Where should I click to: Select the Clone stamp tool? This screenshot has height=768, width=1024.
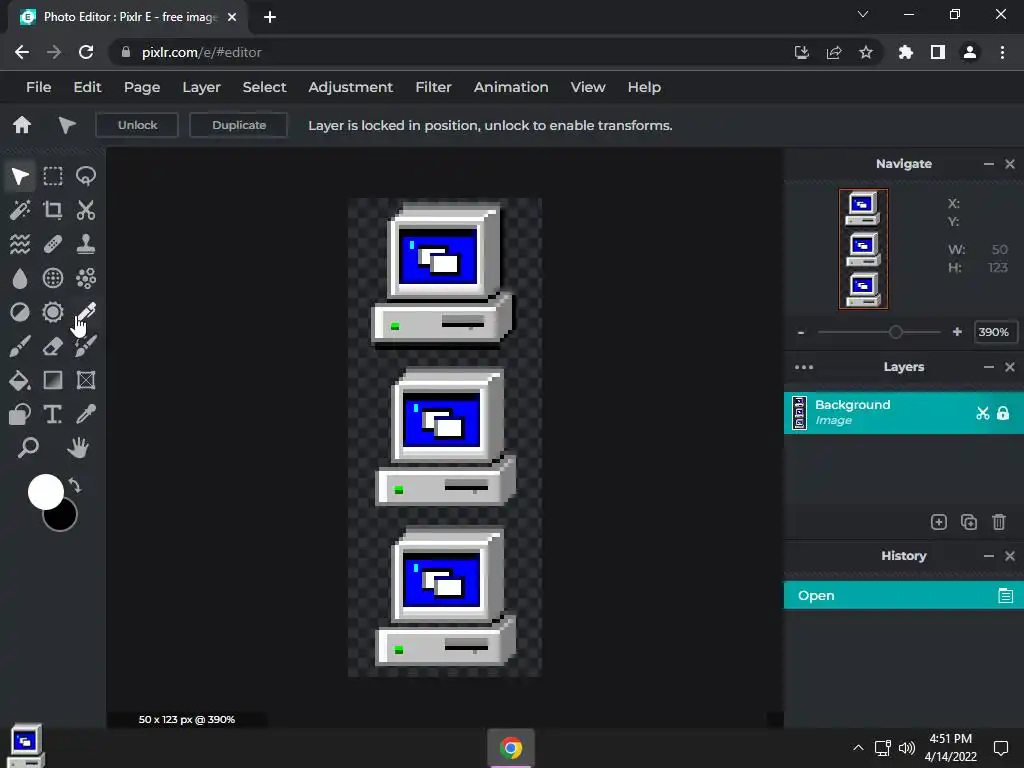coord(86,244)
